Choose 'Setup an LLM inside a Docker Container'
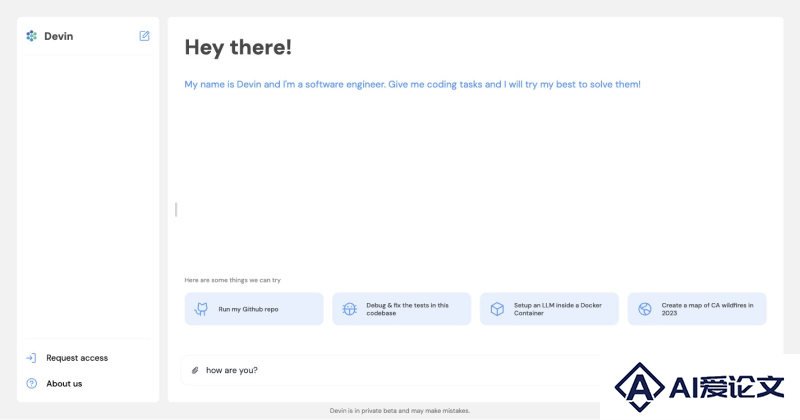The image size is (800, 420). (x=549, y=309)
